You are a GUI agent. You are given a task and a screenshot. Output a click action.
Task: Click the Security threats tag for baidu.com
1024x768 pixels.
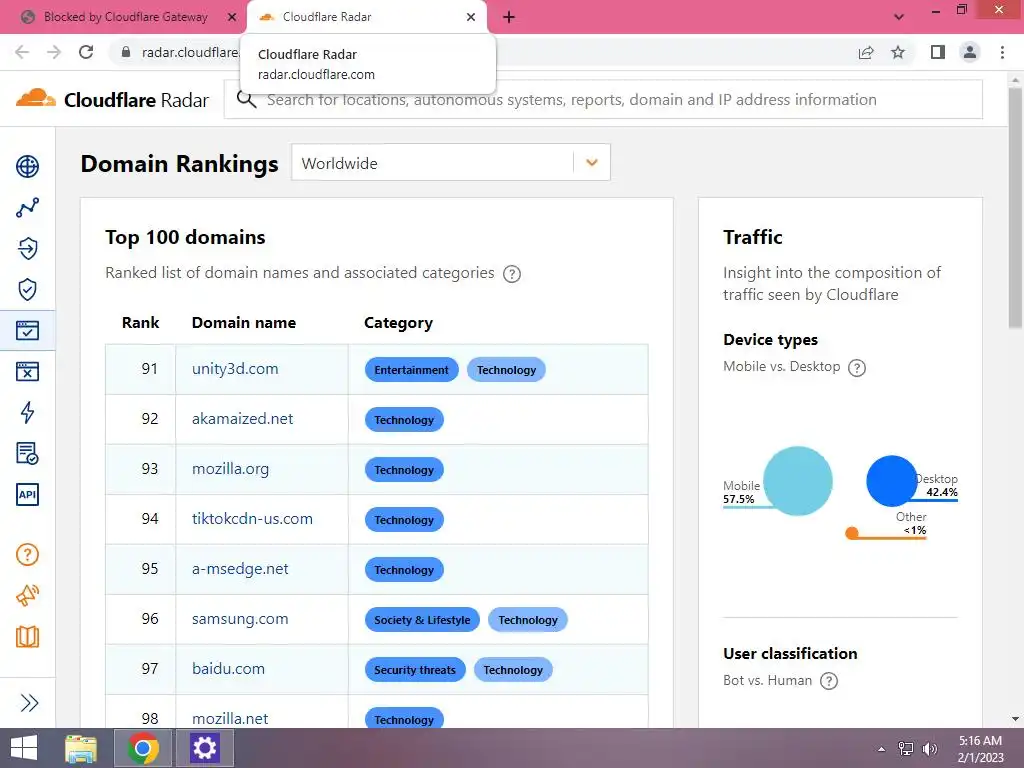point(415,669)
